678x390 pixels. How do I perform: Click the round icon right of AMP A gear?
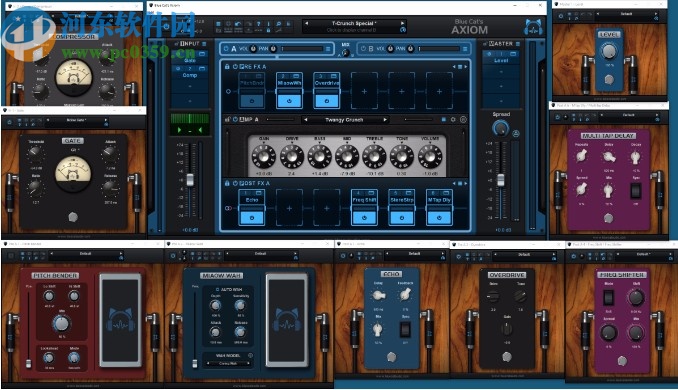tap(463, 119)
